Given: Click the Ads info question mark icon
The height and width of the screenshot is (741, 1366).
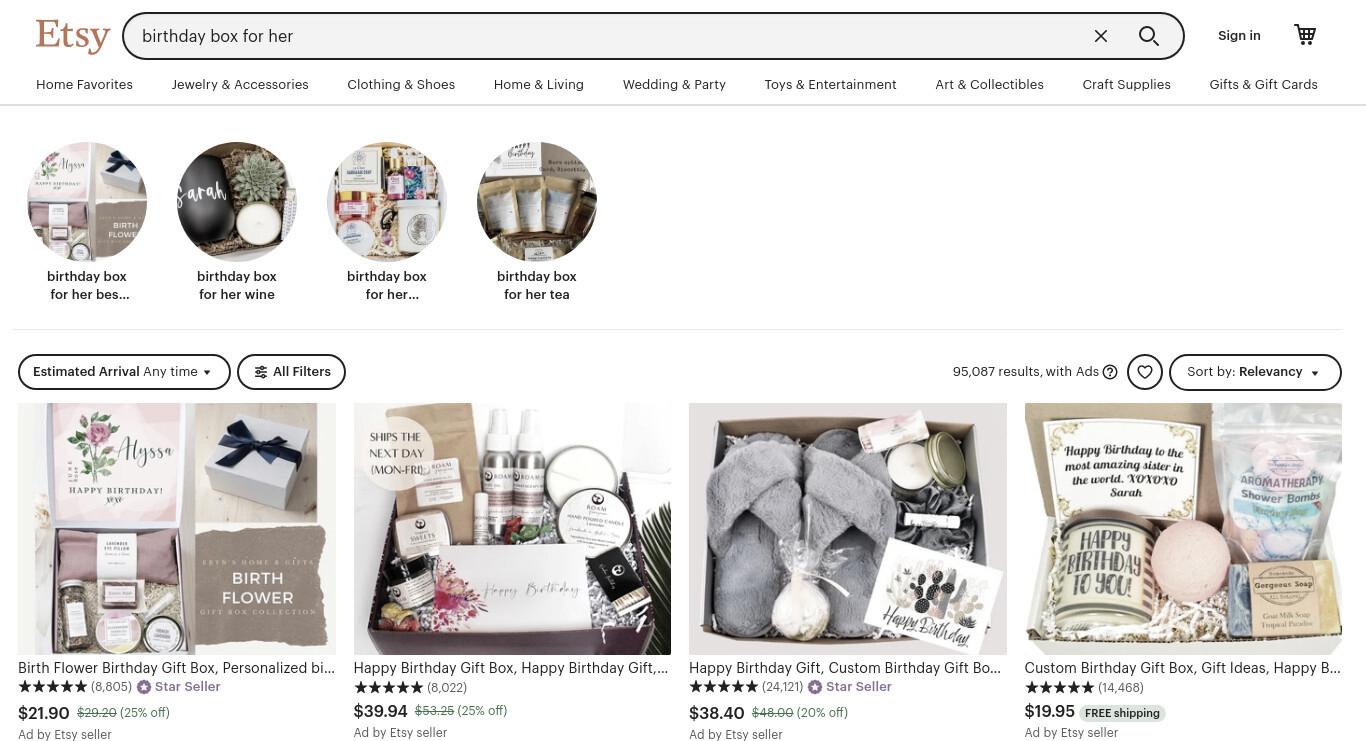Looking at the screenshot, I should 1110,372.
